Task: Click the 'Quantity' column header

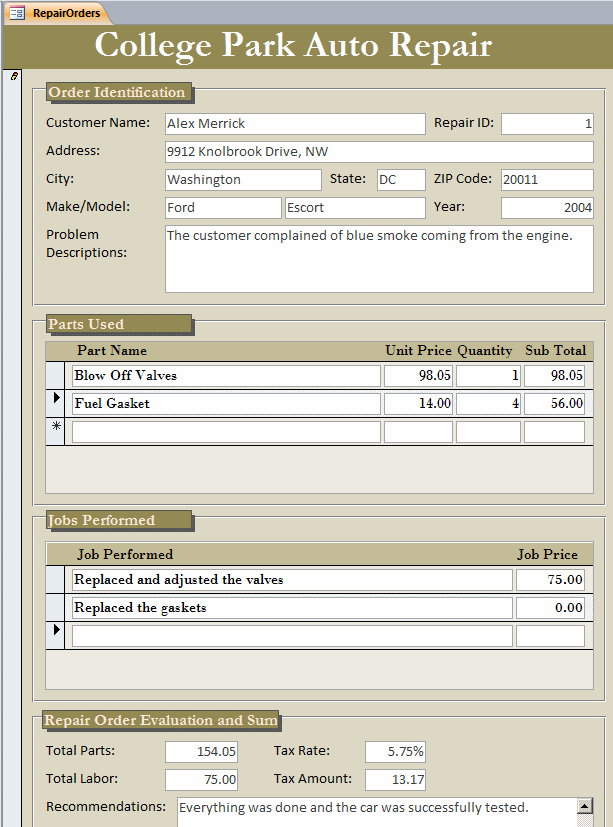Action: coord(485,351)
